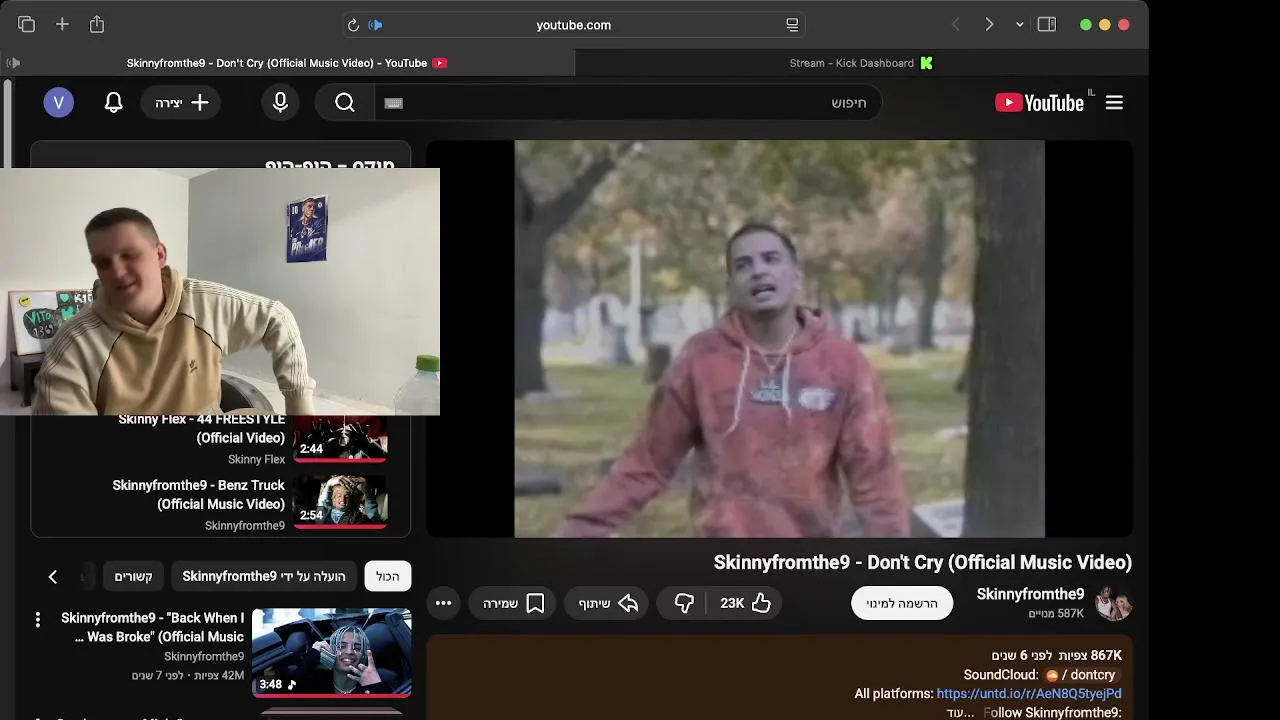Open untd.io All platforms link
The width and height of the screenshot is (1280, 720).
point(1029,693)
